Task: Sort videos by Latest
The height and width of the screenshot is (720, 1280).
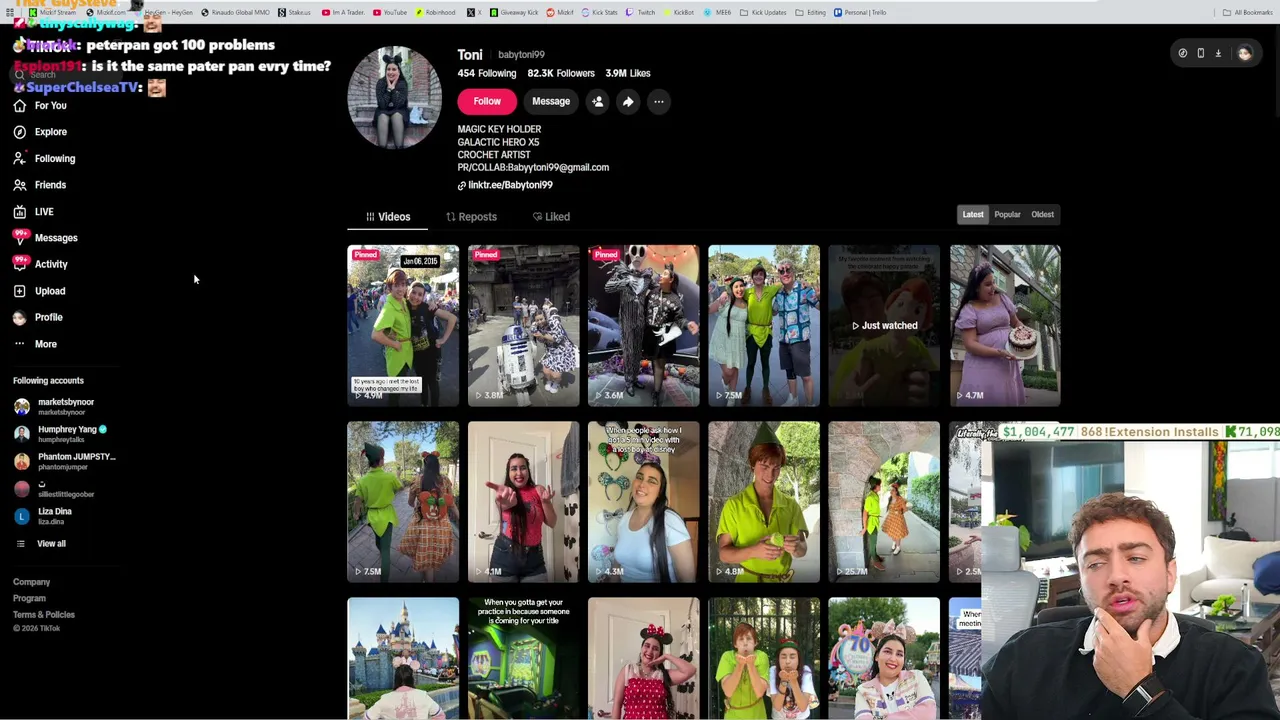Action: (x=973, y=214)
